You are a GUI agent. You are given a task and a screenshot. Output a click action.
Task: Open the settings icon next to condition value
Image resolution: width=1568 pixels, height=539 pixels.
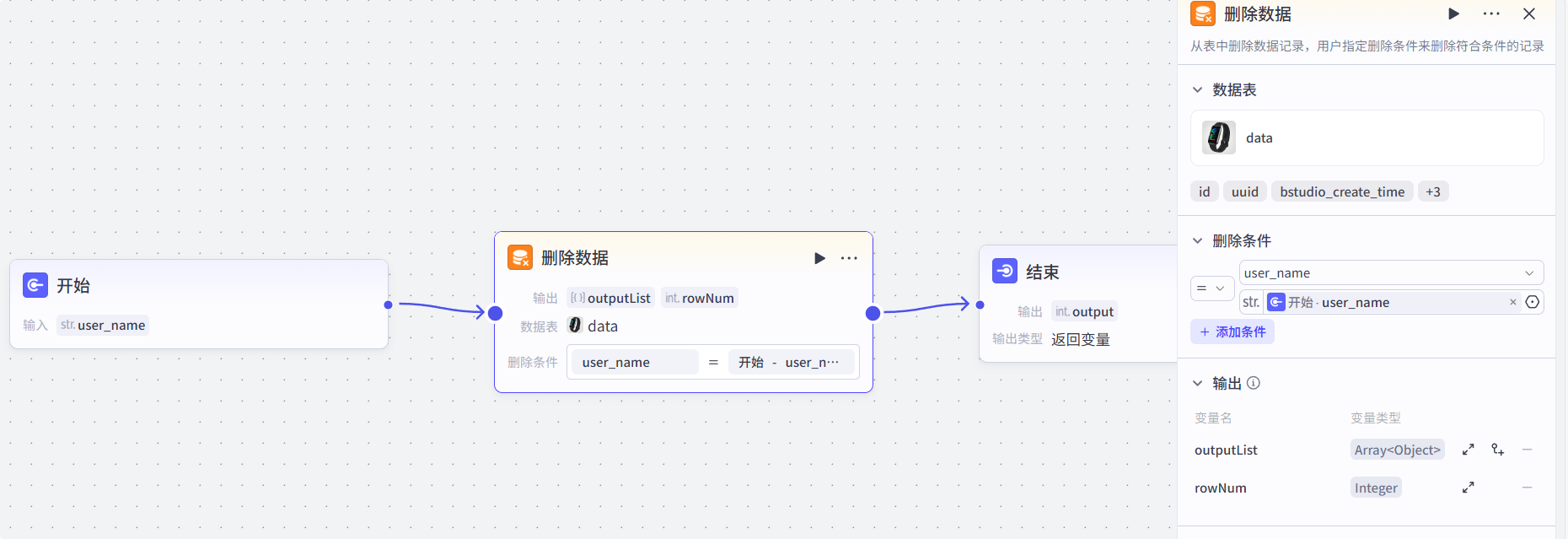1533,302
